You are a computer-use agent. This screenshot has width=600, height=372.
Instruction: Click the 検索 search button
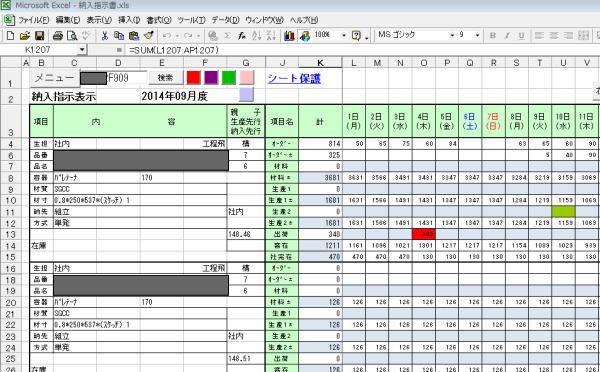[x=165, y=78]
